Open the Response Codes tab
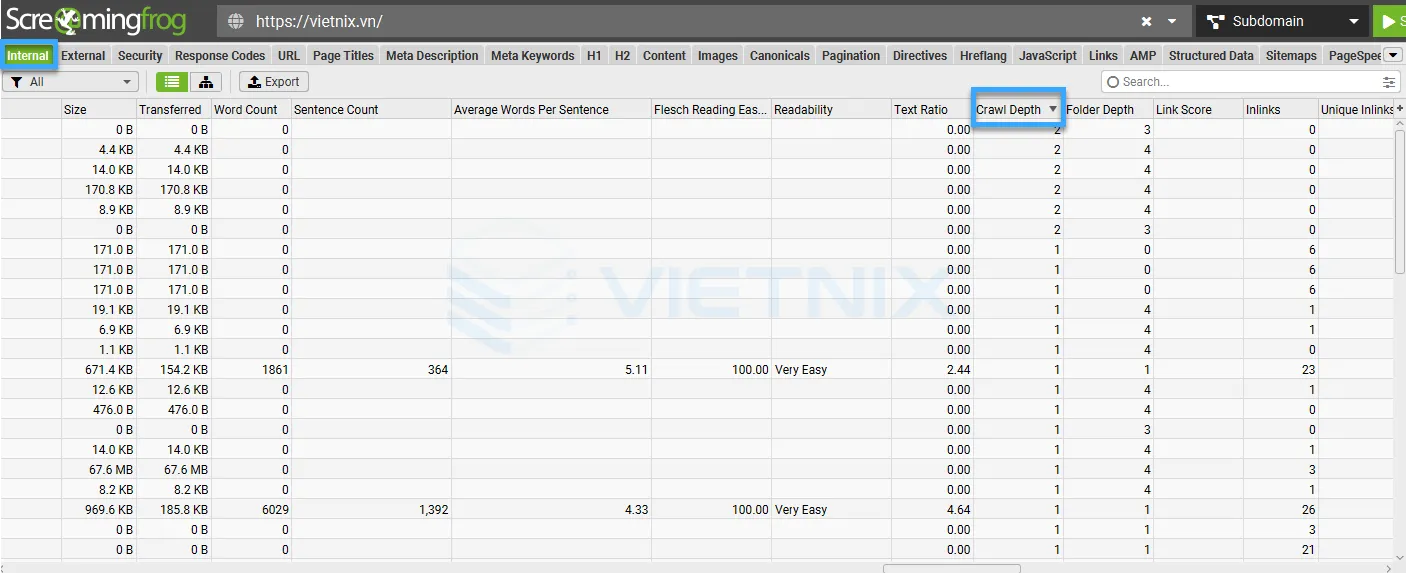 (220, 56)
